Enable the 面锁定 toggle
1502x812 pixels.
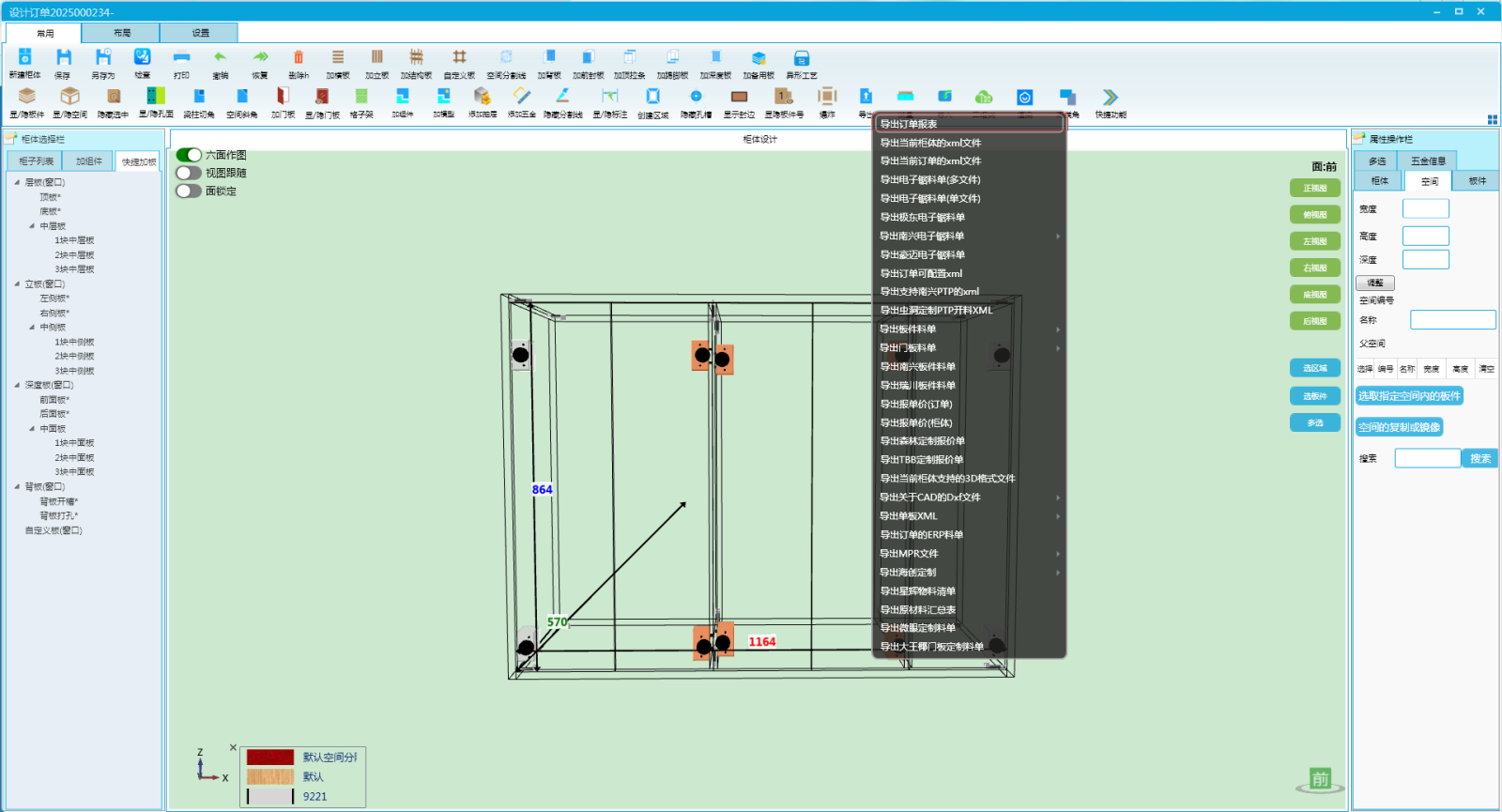[x=189, y=191]
